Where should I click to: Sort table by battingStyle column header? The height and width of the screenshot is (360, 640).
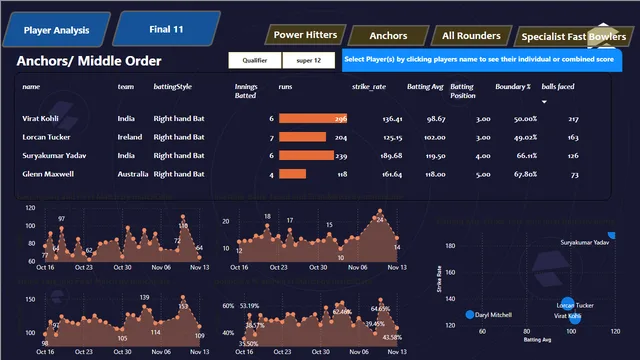[x=173, y=87]
